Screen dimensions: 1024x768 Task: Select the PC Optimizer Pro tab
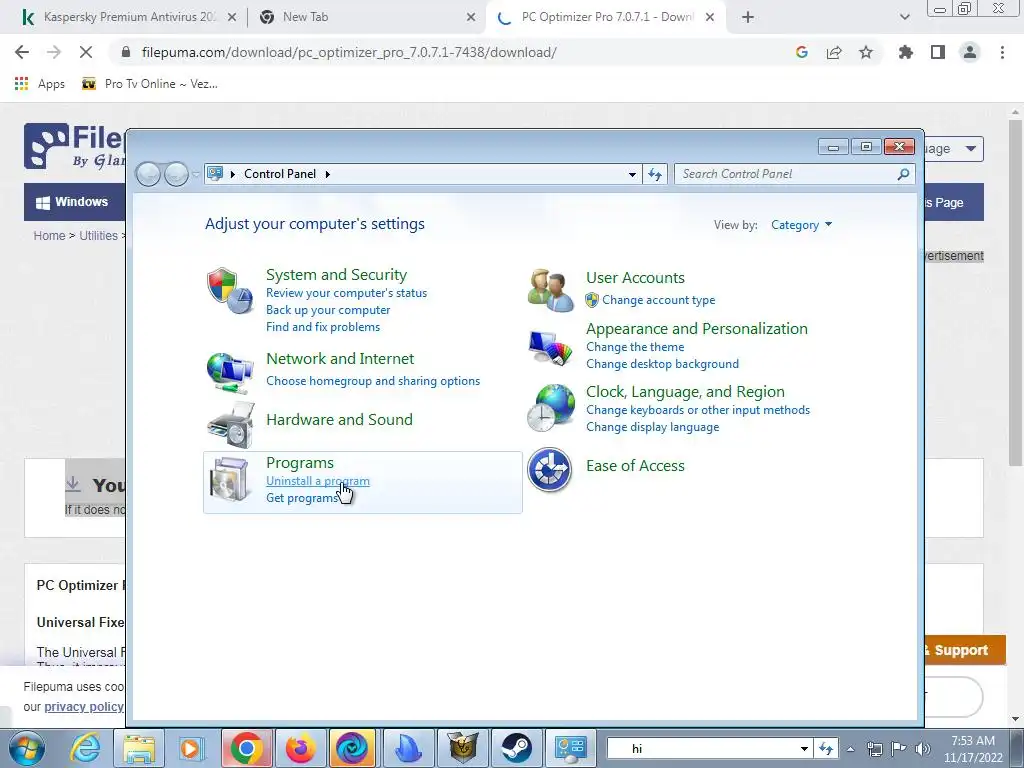pyautogui.click(x=607, y=17)
